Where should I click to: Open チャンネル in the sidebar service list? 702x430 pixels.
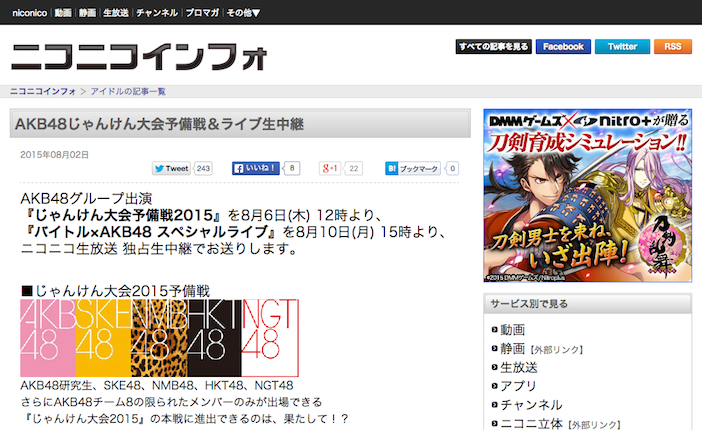point(531,404)
